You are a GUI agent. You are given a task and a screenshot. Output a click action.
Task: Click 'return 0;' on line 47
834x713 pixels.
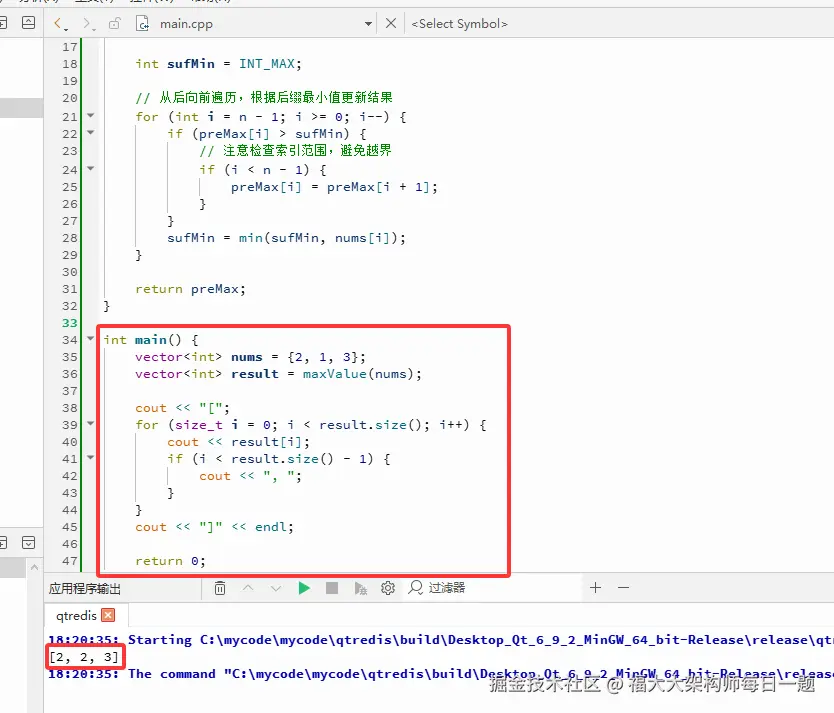[170, 561]
